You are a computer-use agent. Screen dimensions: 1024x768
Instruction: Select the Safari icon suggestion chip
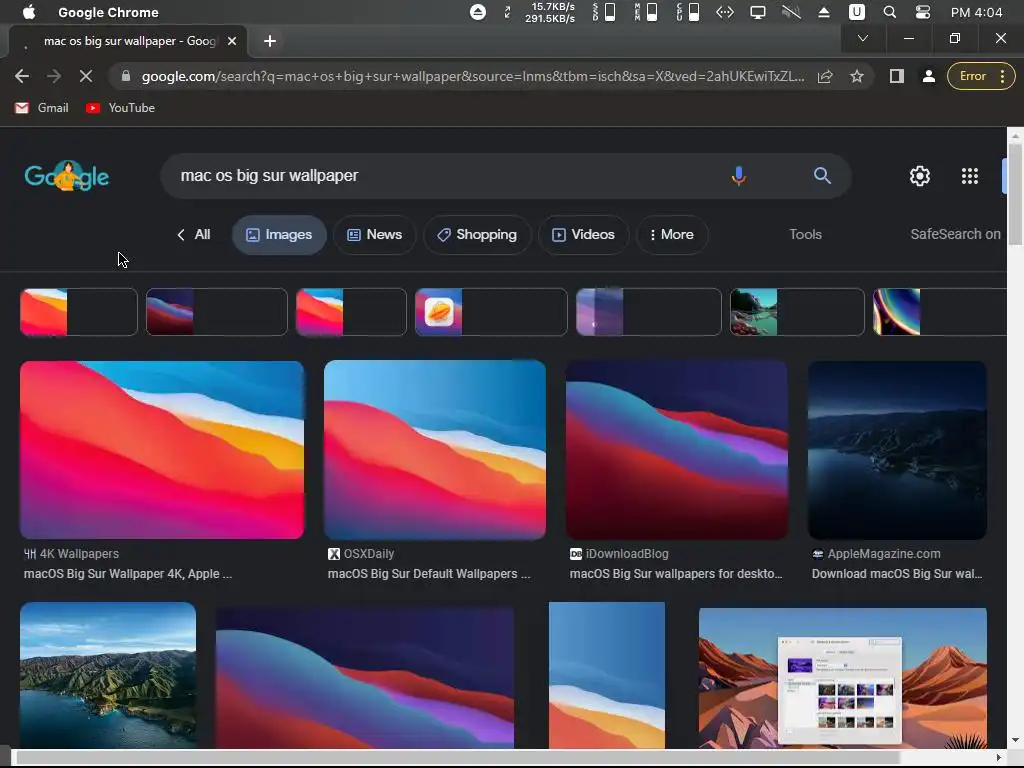pyautogui.click(x=491, y=312)
